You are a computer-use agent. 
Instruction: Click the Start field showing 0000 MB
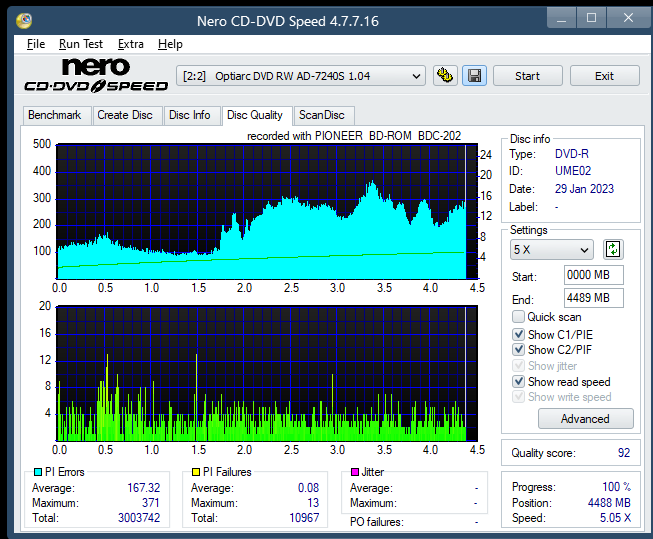(x=593, y=275)
